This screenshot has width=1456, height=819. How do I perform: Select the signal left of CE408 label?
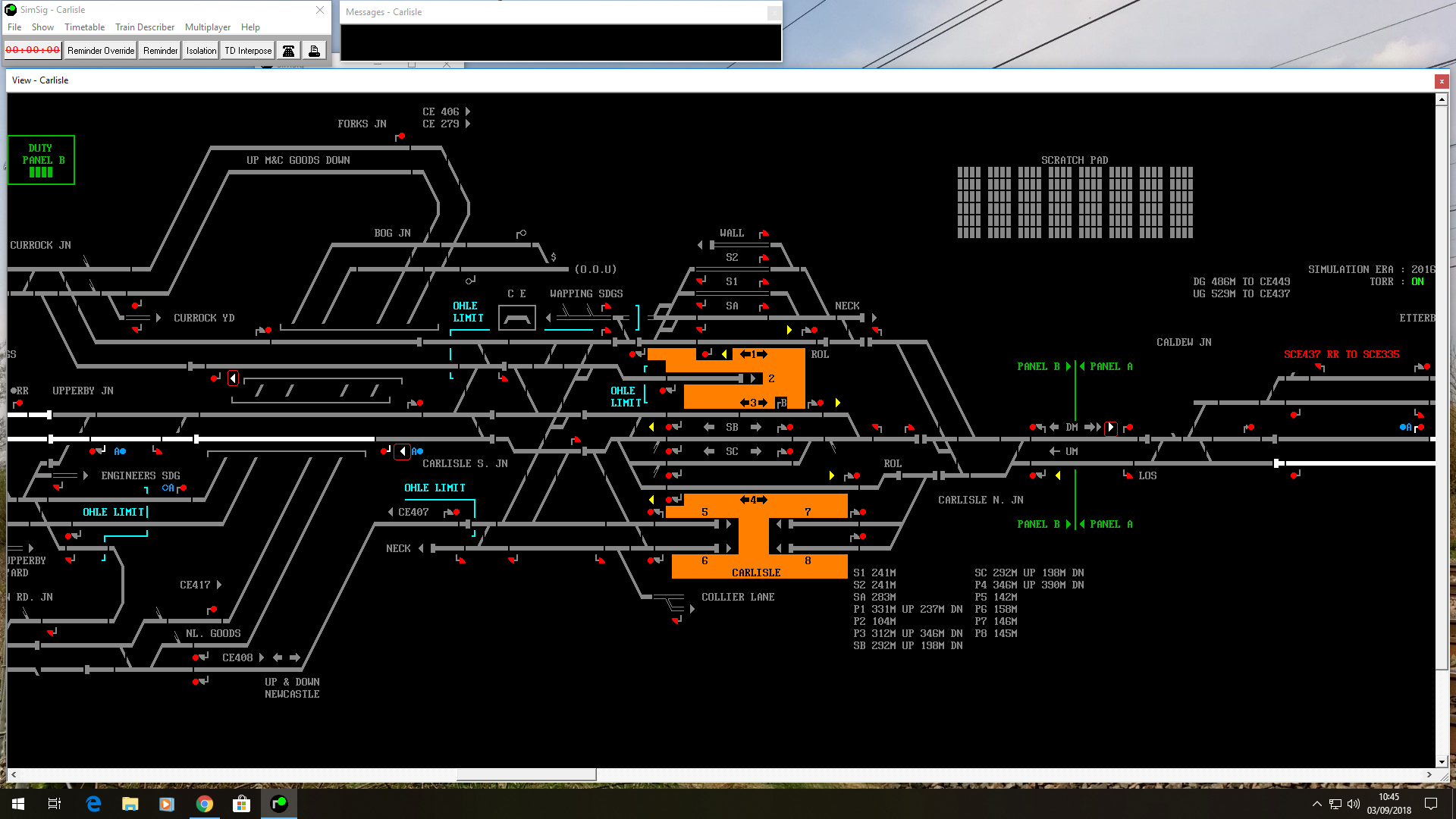(x=200, y=657)
